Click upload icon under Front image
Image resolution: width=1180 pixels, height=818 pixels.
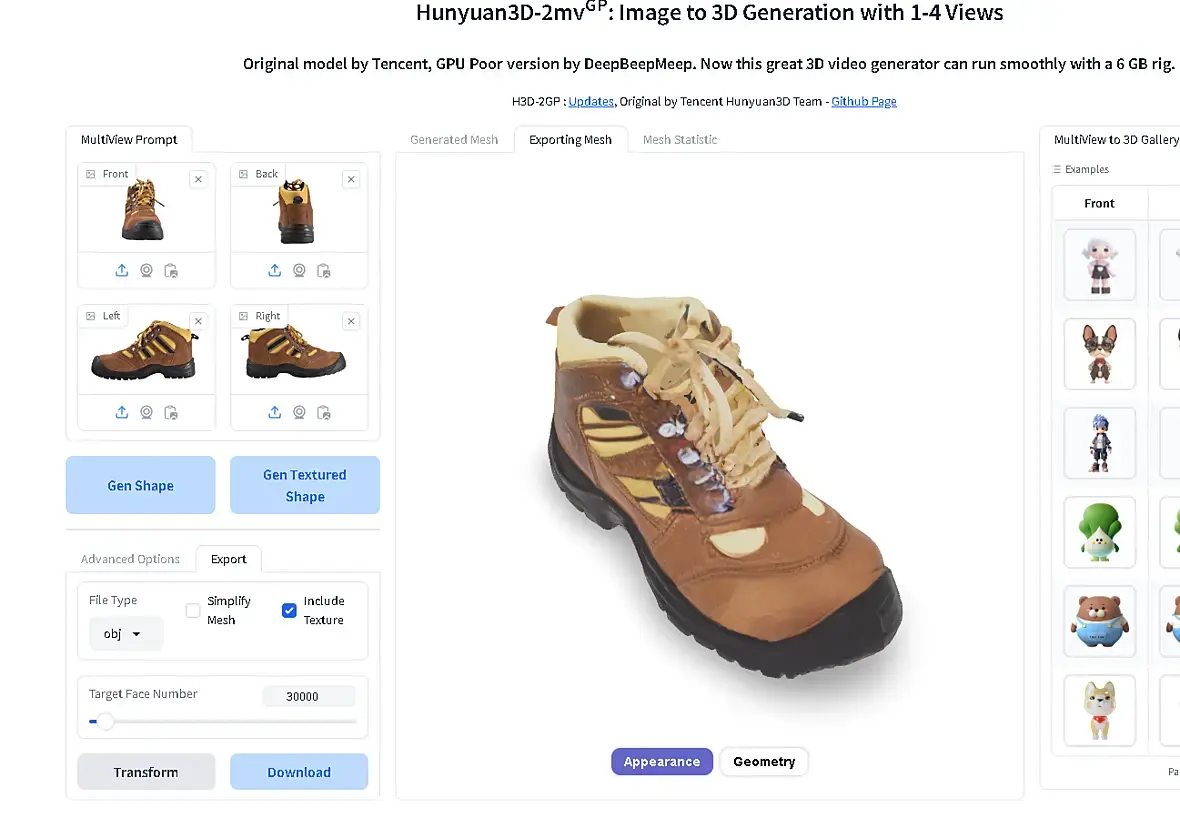pyautogui.click(x=122, y=270)
